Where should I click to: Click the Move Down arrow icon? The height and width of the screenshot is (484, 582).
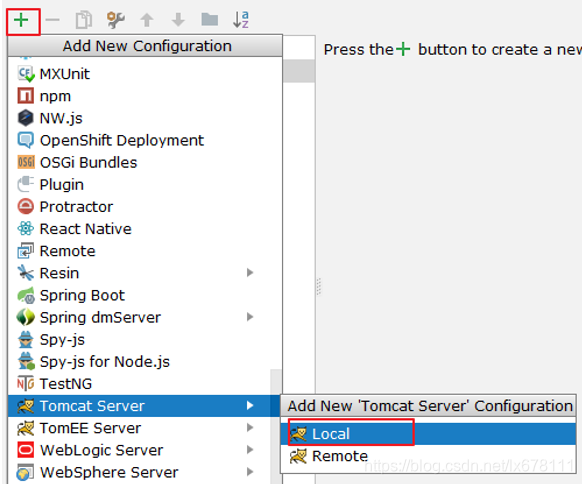coord(179,20)
